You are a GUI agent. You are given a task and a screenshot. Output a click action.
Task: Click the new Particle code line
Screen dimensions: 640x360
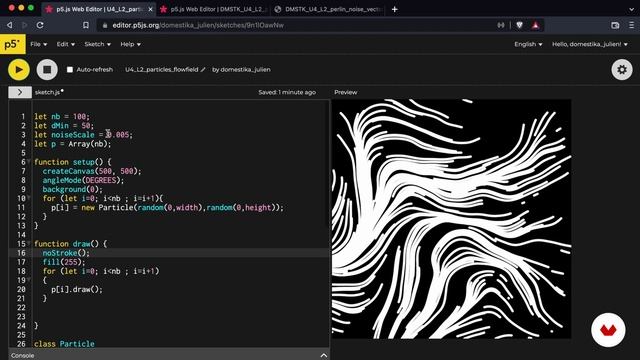[x=167, y=207]
